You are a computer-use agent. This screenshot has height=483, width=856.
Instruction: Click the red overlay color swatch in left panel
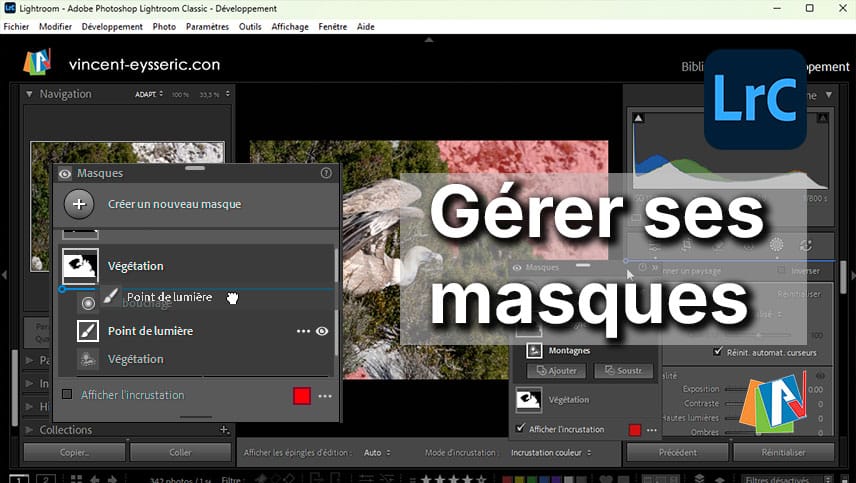click(x=302, y=396)
